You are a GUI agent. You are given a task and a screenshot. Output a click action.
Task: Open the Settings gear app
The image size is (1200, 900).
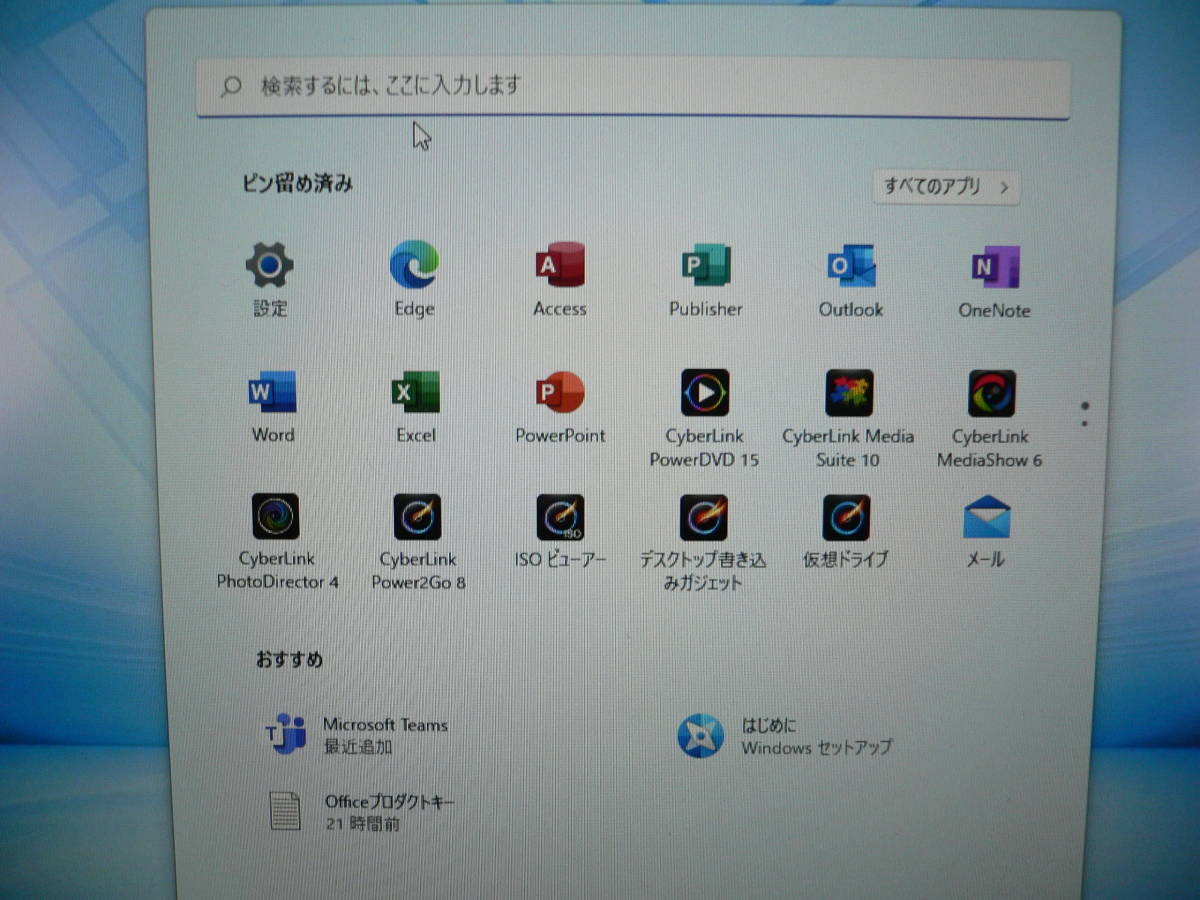coord(270,280)
